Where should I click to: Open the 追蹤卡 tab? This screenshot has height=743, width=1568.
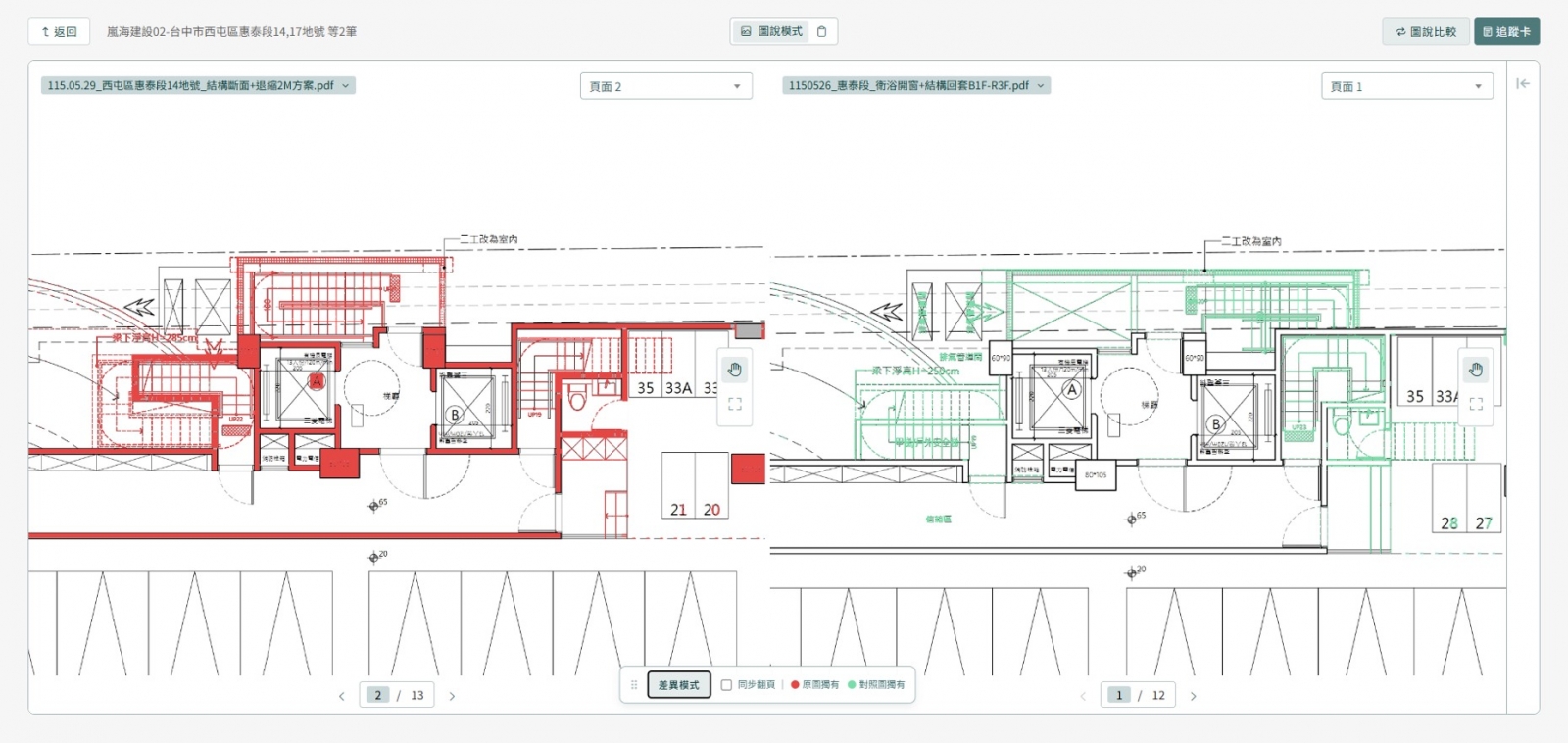click(x=1507, y=31)
